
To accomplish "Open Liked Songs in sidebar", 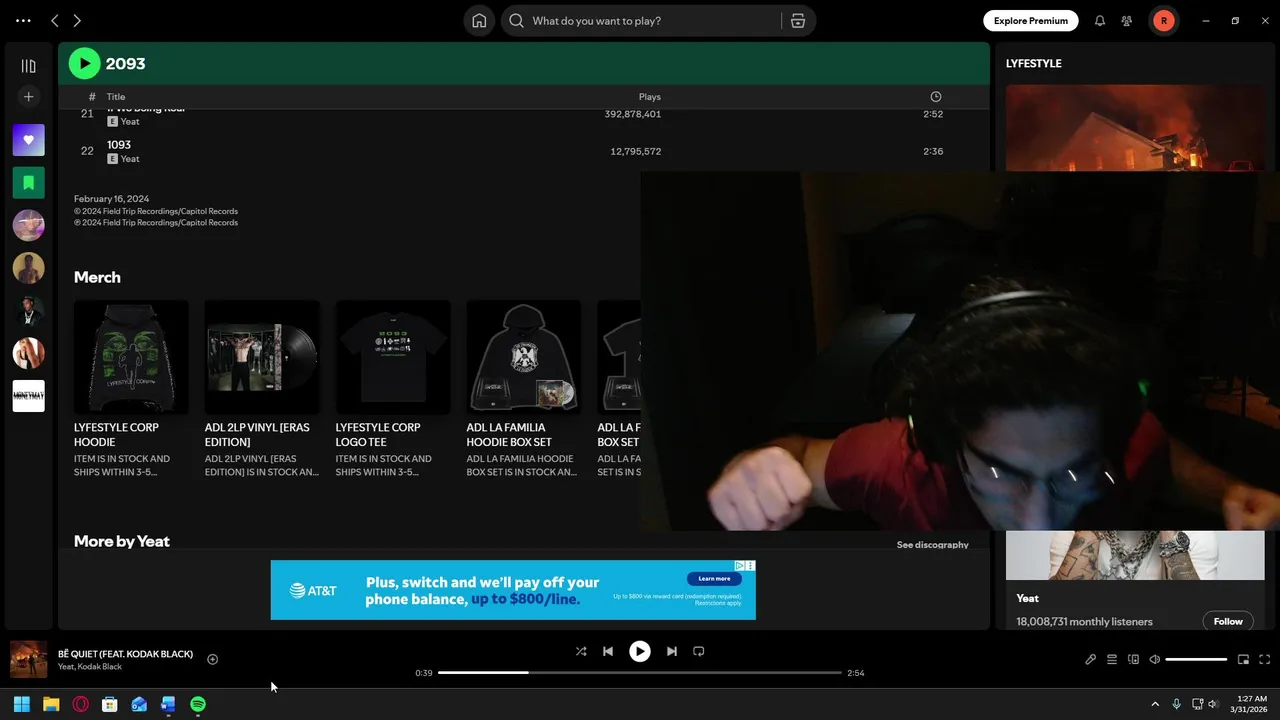I will tap(28, 140).
